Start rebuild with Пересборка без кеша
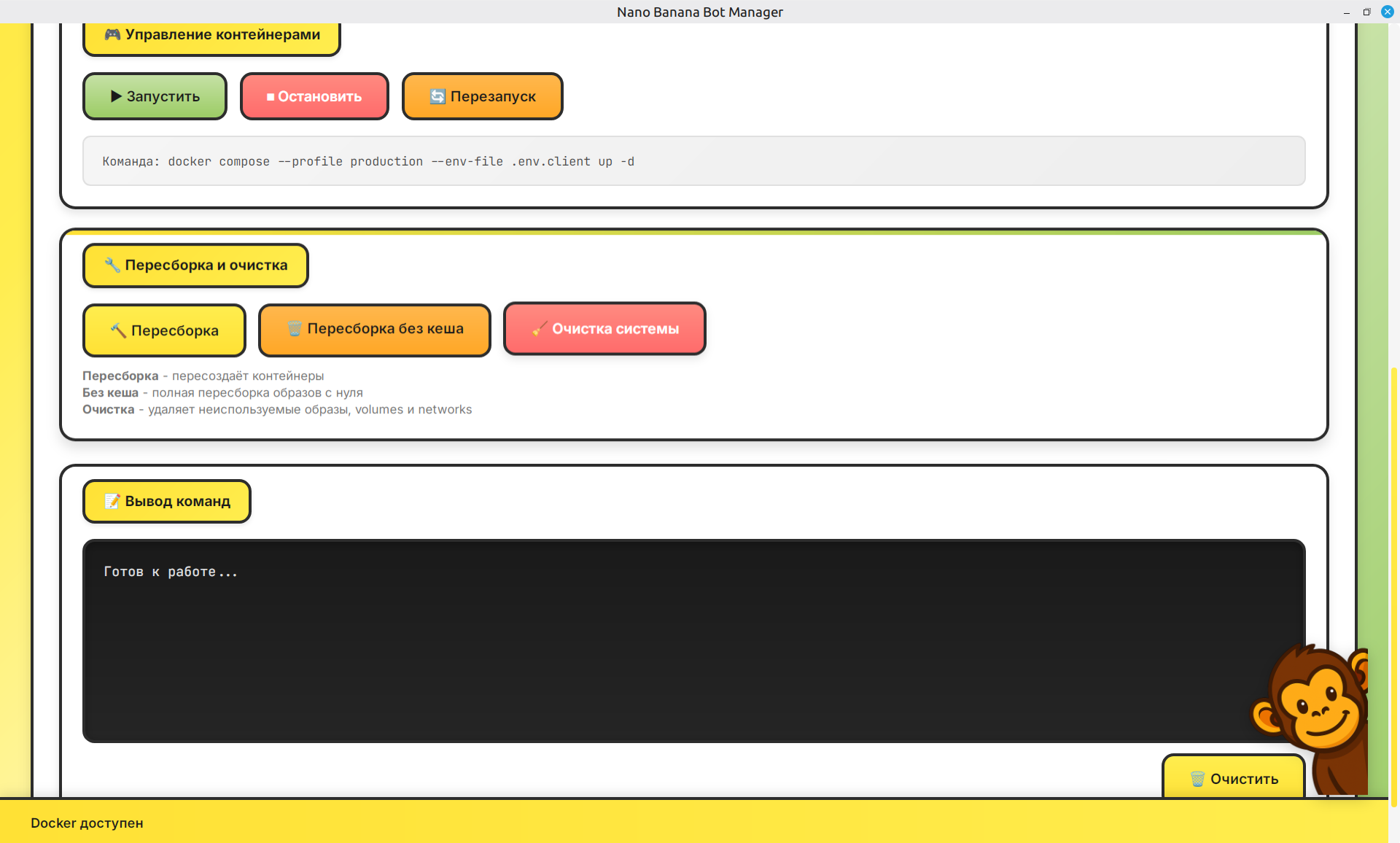 coord(375,330)
